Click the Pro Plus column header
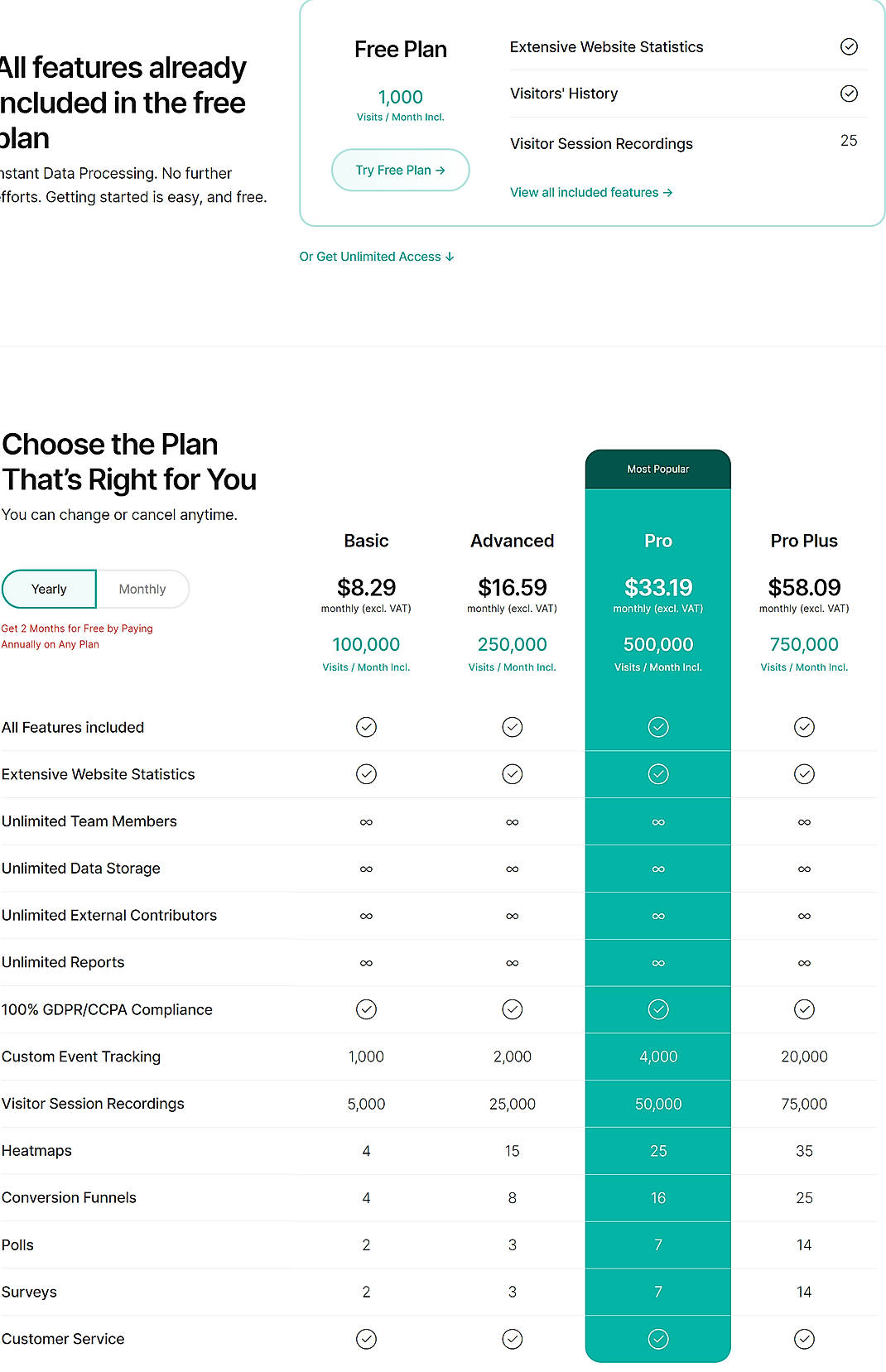The width and height of the screenshot is (886, 1372). pos(804,541)
